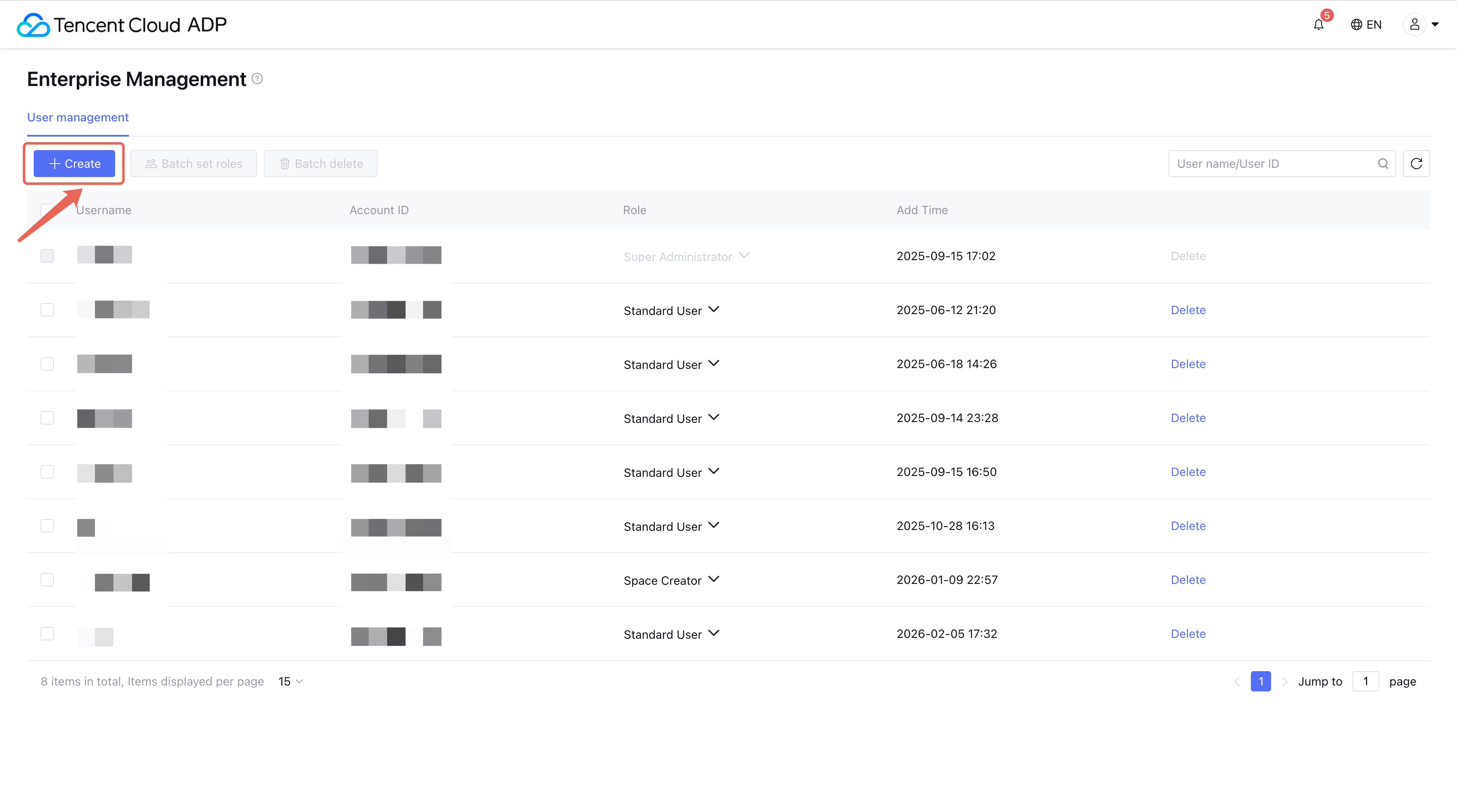The image size is (1457, 812).
Task: Check the row added 2025-06-12 21:20
Action: [48, 310]
